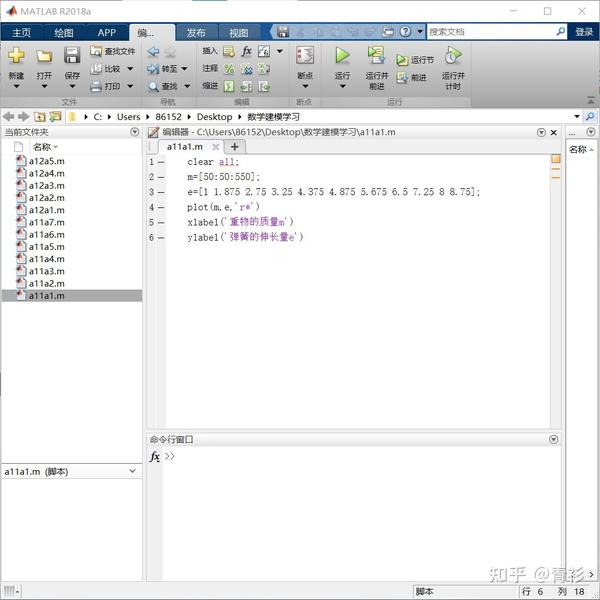Click the browse for folder icon
This screenshot has height=600, width=600.
55,116
